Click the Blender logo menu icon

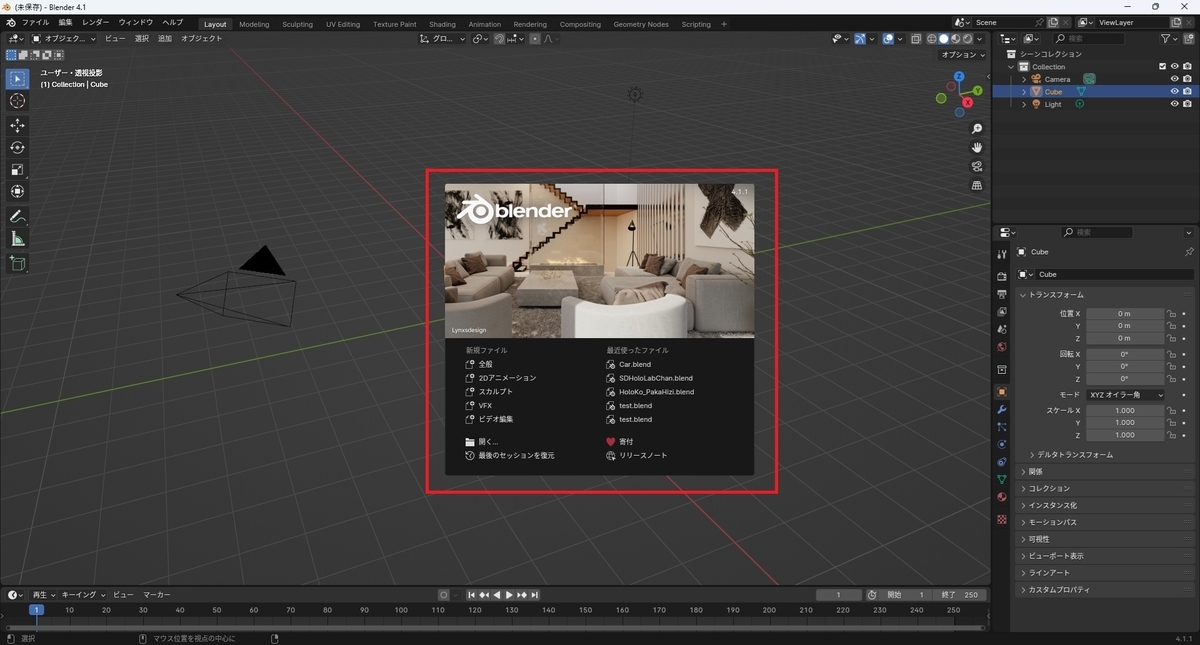click(x=9, y=23)
